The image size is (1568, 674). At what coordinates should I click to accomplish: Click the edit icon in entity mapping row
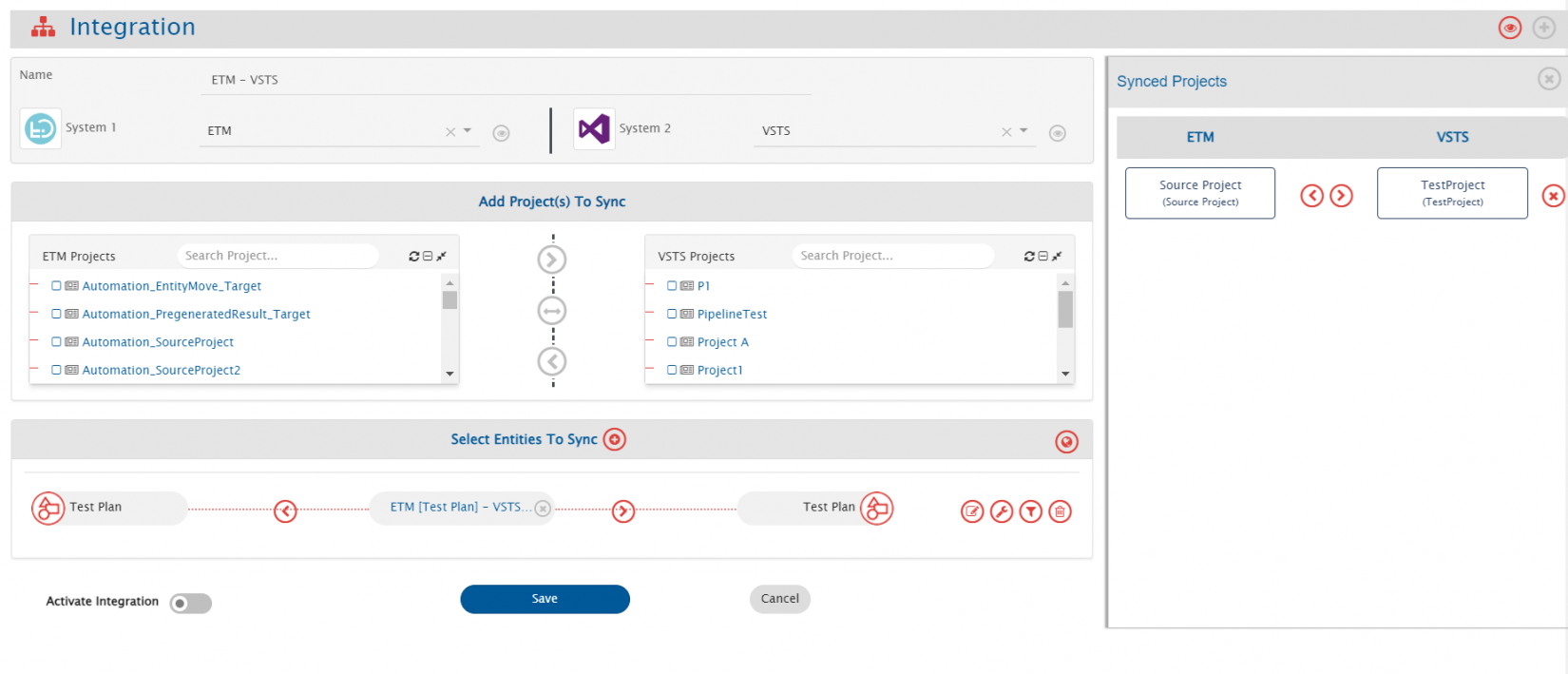coord(972,511)
